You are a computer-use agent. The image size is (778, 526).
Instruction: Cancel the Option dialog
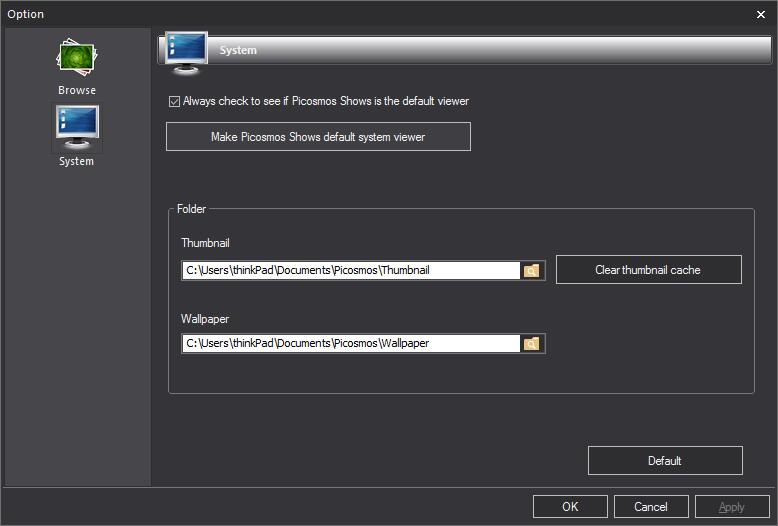coord(651,507)
